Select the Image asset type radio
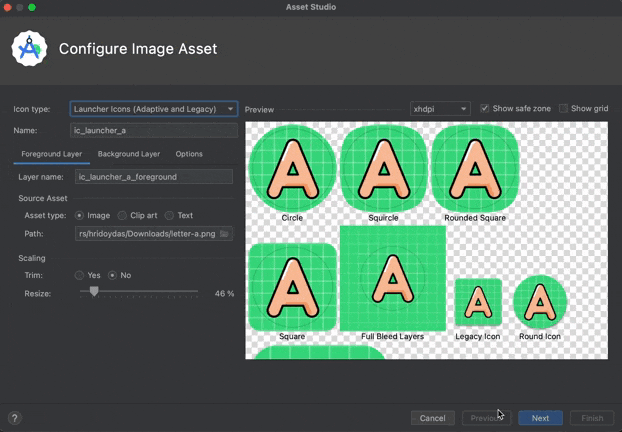The width and height of the screenshot is (622, 432). (79, 215)
